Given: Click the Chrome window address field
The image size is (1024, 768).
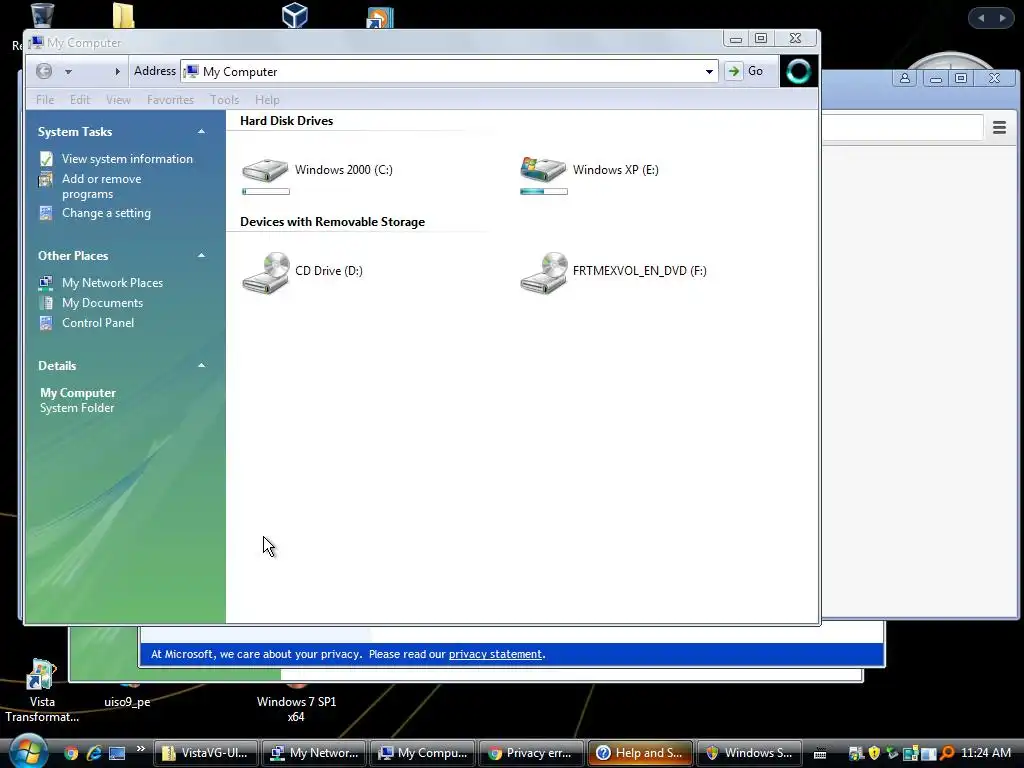Looking at the screenshot, I should [901, 127].
